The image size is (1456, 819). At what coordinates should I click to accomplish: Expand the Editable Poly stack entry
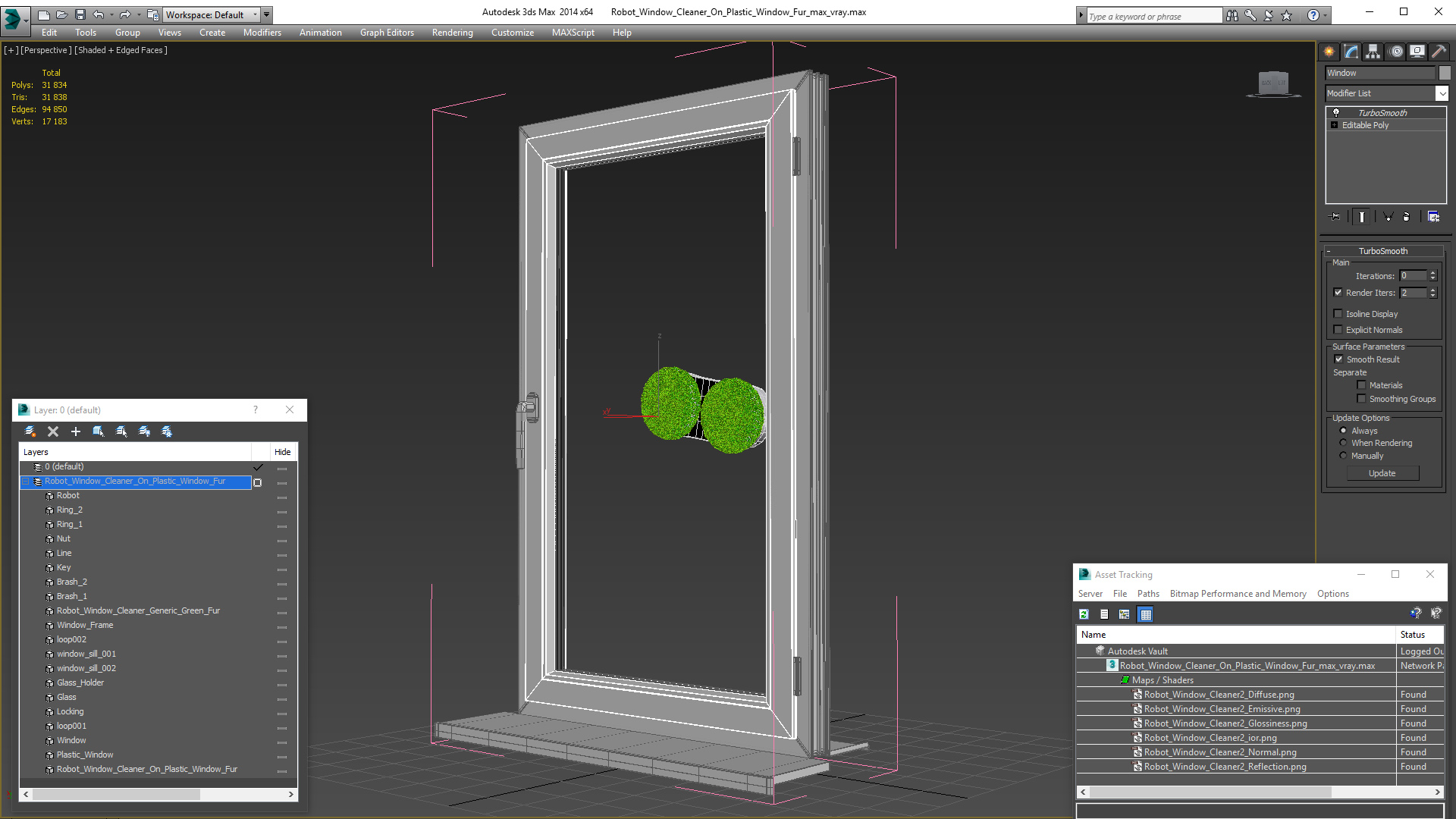pos(1334,125)
